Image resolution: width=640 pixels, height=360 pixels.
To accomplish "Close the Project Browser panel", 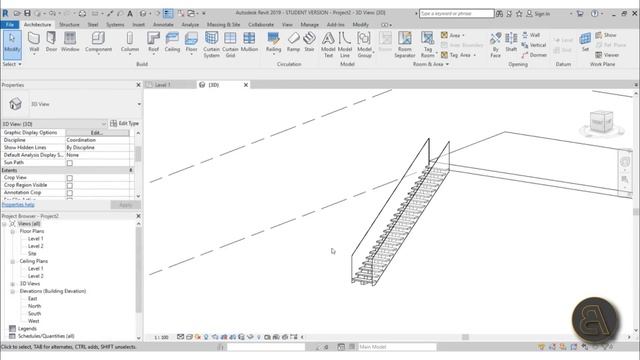I will 138,216.
